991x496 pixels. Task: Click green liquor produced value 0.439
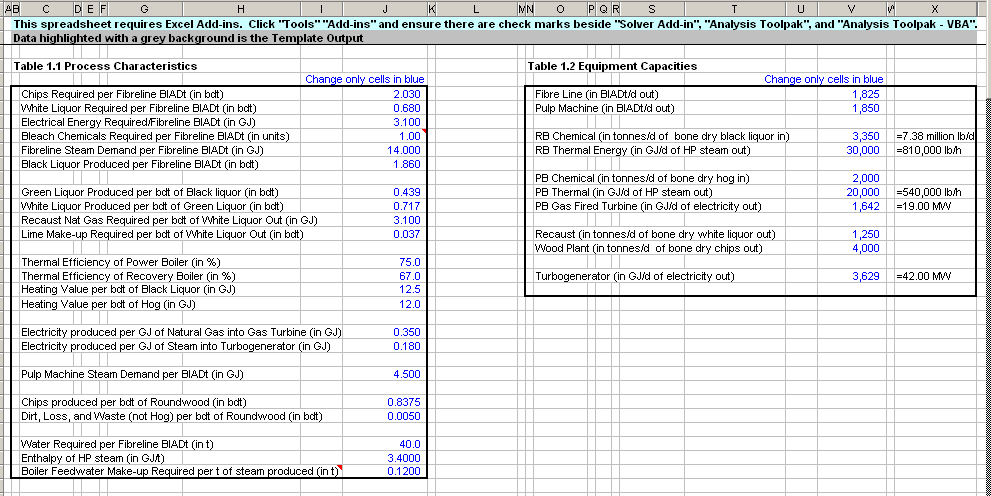pos(406,192)
